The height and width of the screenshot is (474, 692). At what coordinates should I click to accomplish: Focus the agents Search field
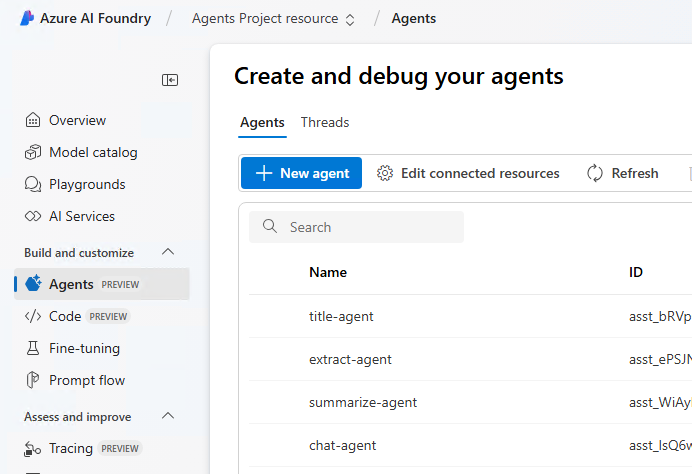357,227
